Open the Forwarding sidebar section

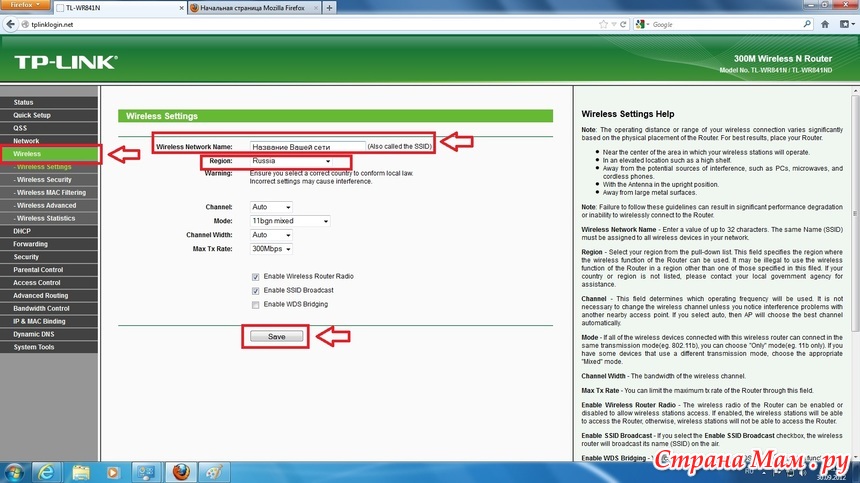click(49, 244)
